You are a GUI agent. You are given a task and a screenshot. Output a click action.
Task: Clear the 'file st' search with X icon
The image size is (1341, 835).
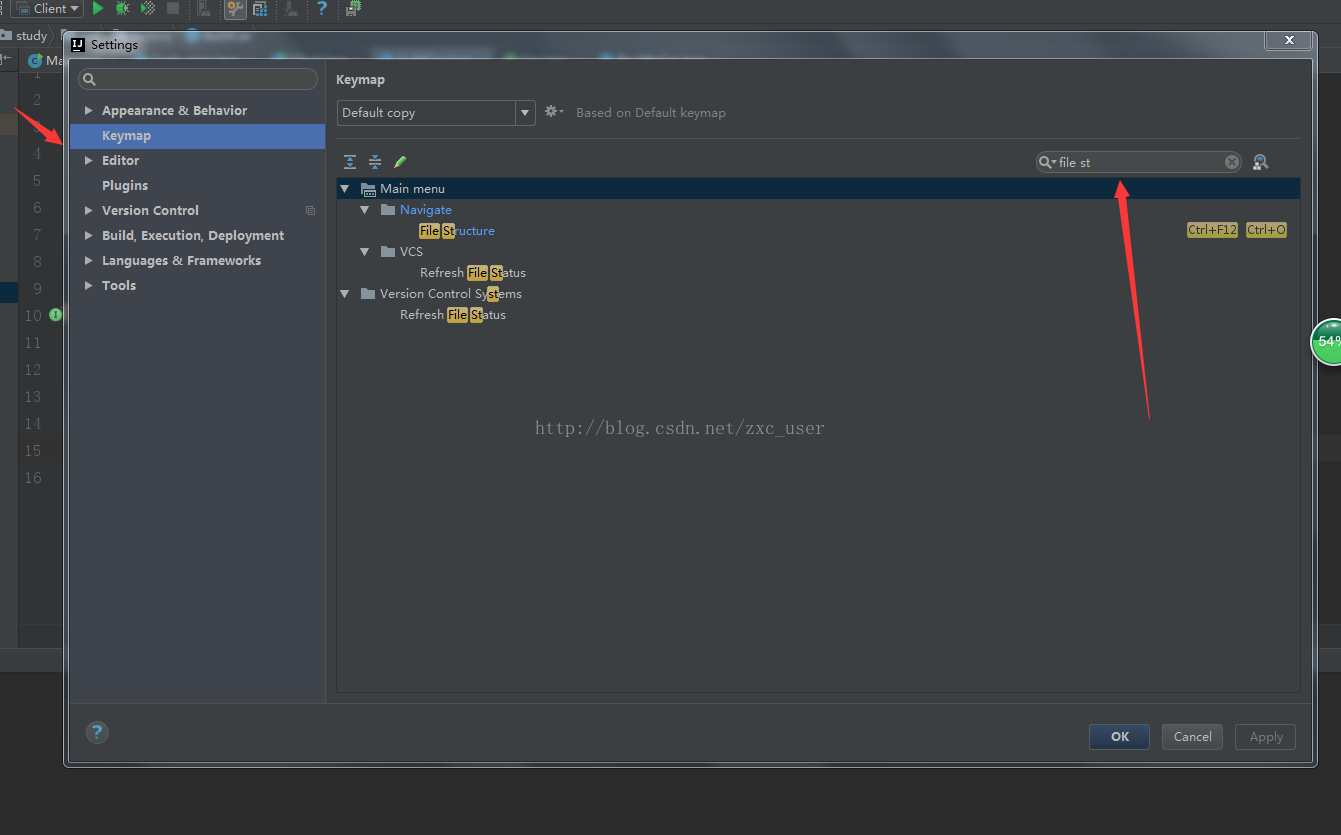click(x=1232, y=162)
